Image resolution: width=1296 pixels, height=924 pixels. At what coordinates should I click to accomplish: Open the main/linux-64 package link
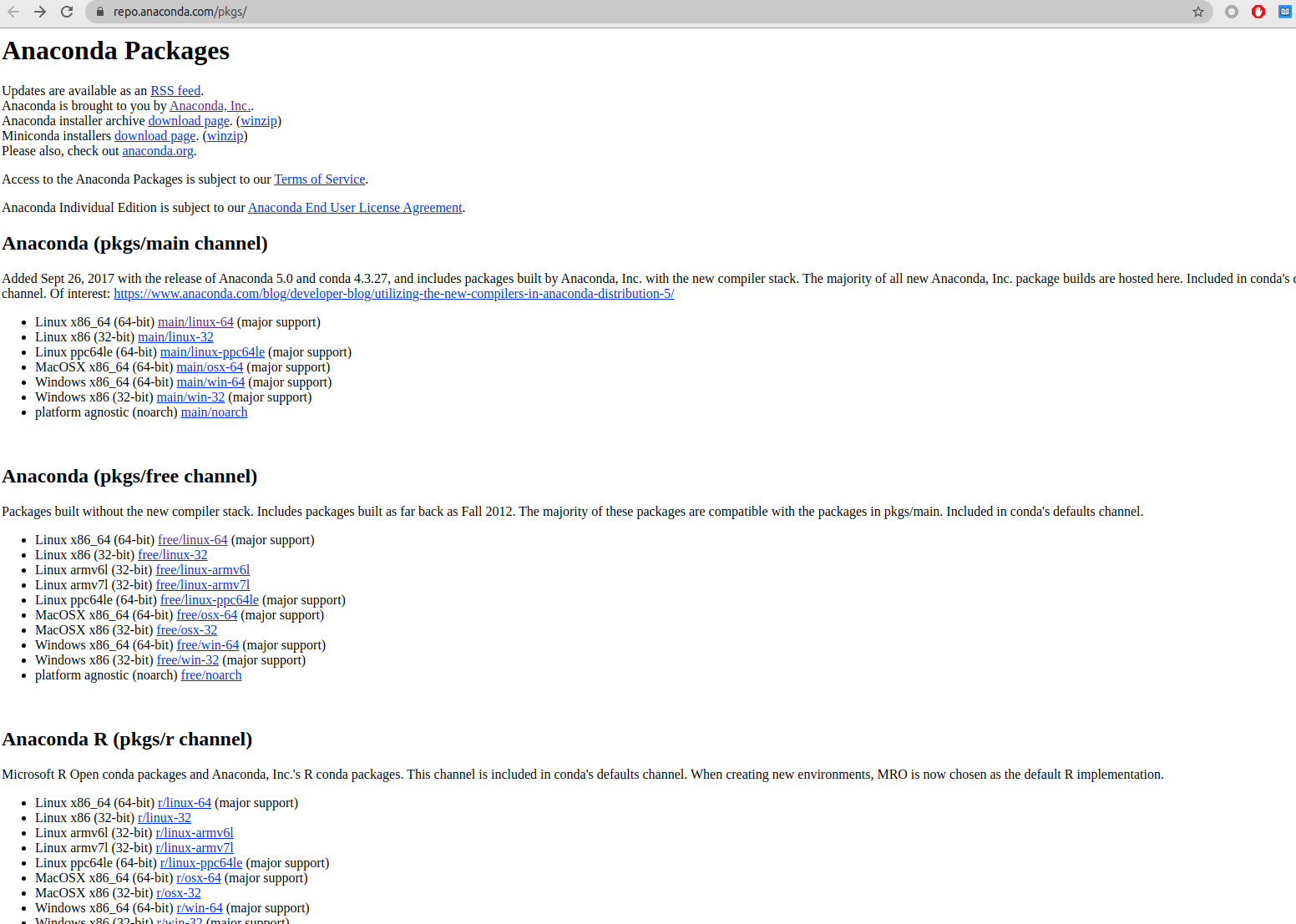click(x=195, y=322)
